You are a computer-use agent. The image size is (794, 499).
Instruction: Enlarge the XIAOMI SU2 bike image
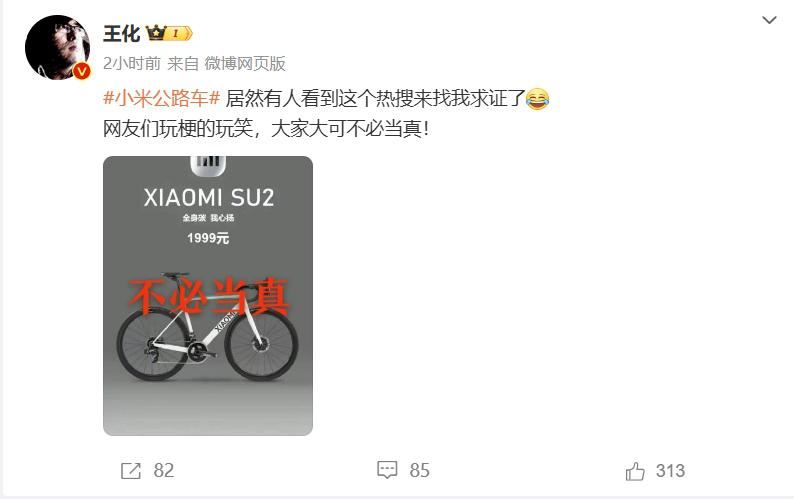[x=208, y=296]
